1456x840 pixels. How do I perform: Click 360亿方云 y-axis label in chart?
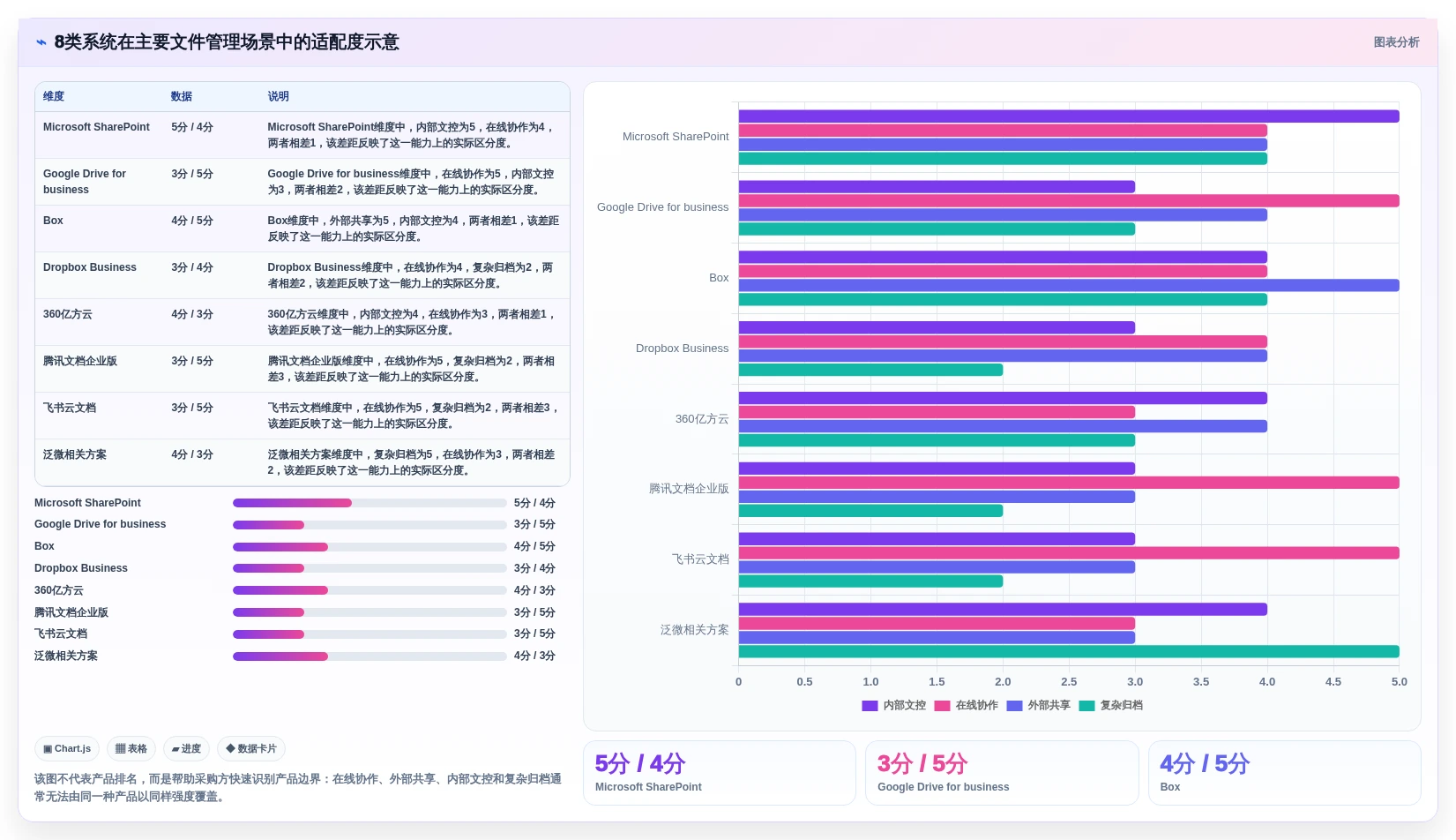tap(702, 419)
